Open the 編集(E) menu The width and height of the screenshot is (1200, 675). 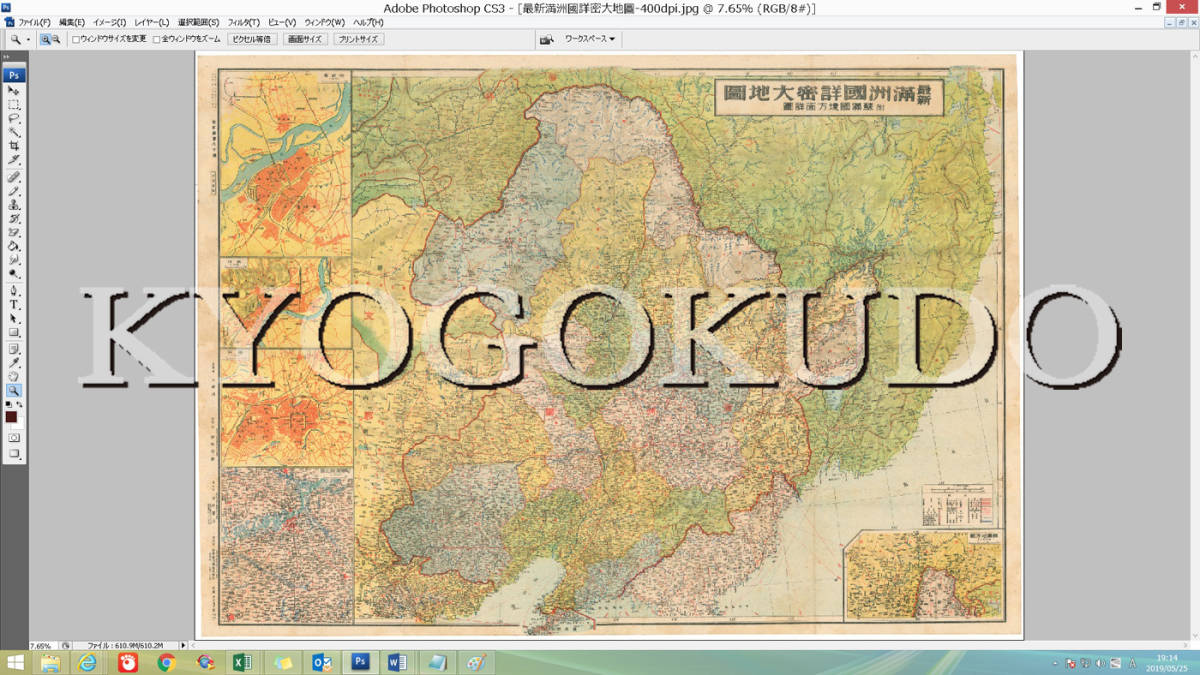72,22
